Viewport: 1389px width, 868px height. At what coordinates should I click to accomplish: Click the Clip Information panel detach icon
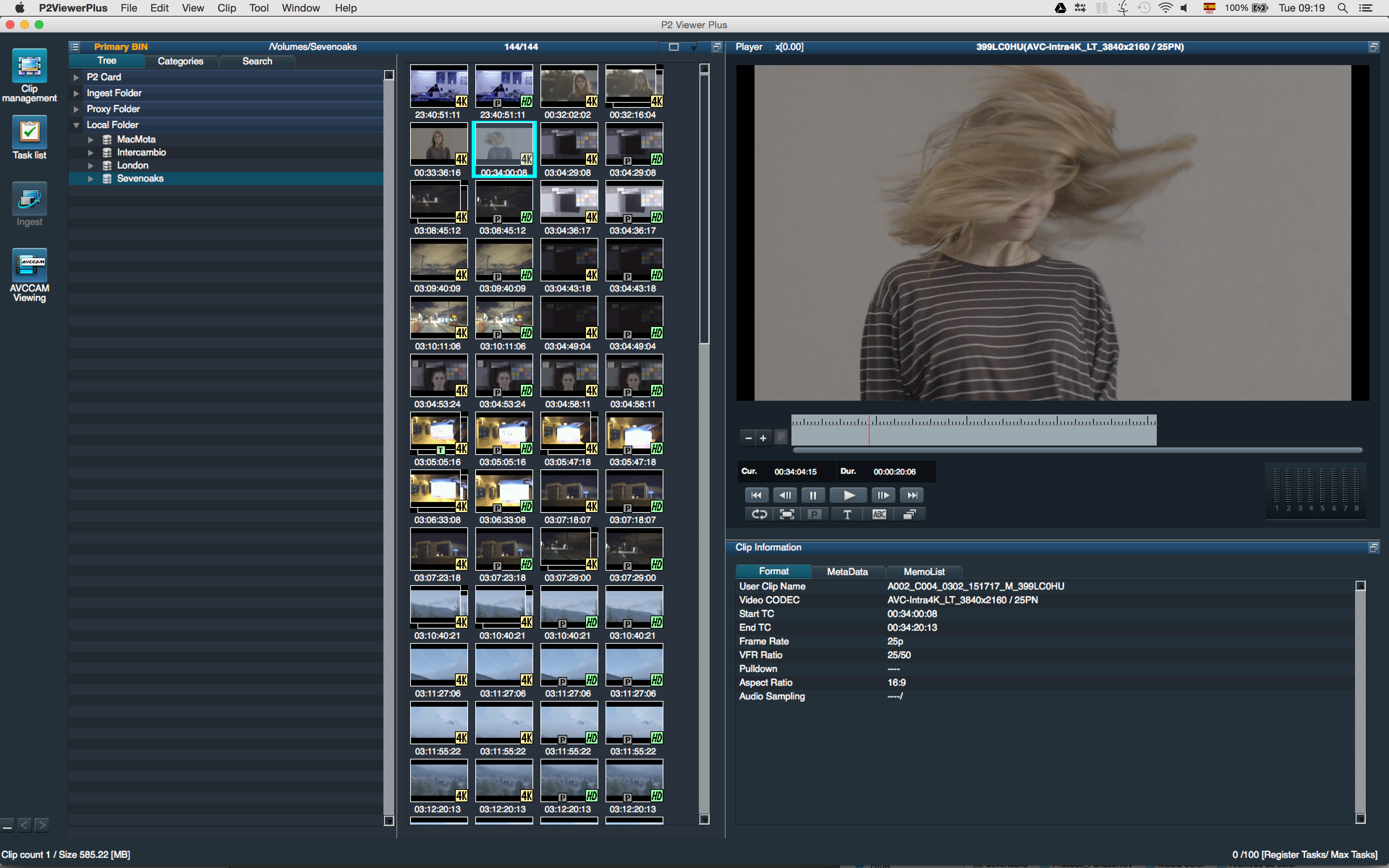pos(1373,548)
